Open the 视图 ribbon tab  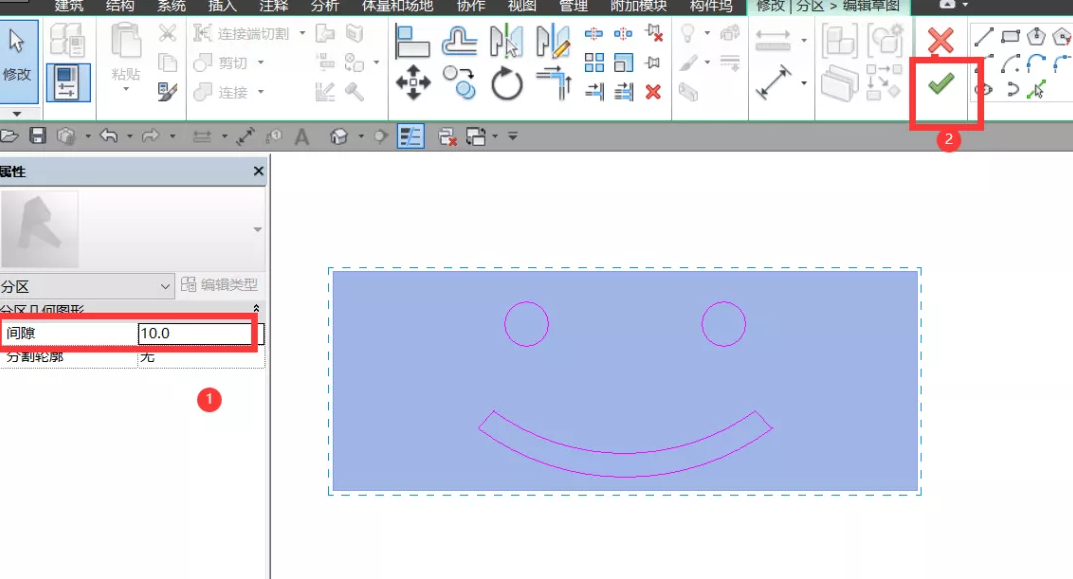pos(521,5)
